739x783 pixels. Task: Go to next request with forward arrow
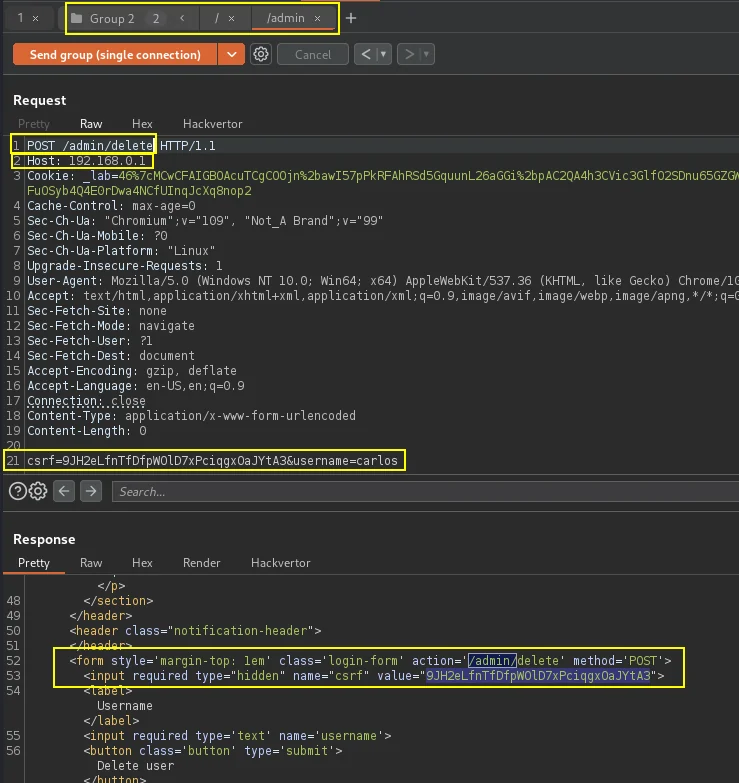pos(409,54)
